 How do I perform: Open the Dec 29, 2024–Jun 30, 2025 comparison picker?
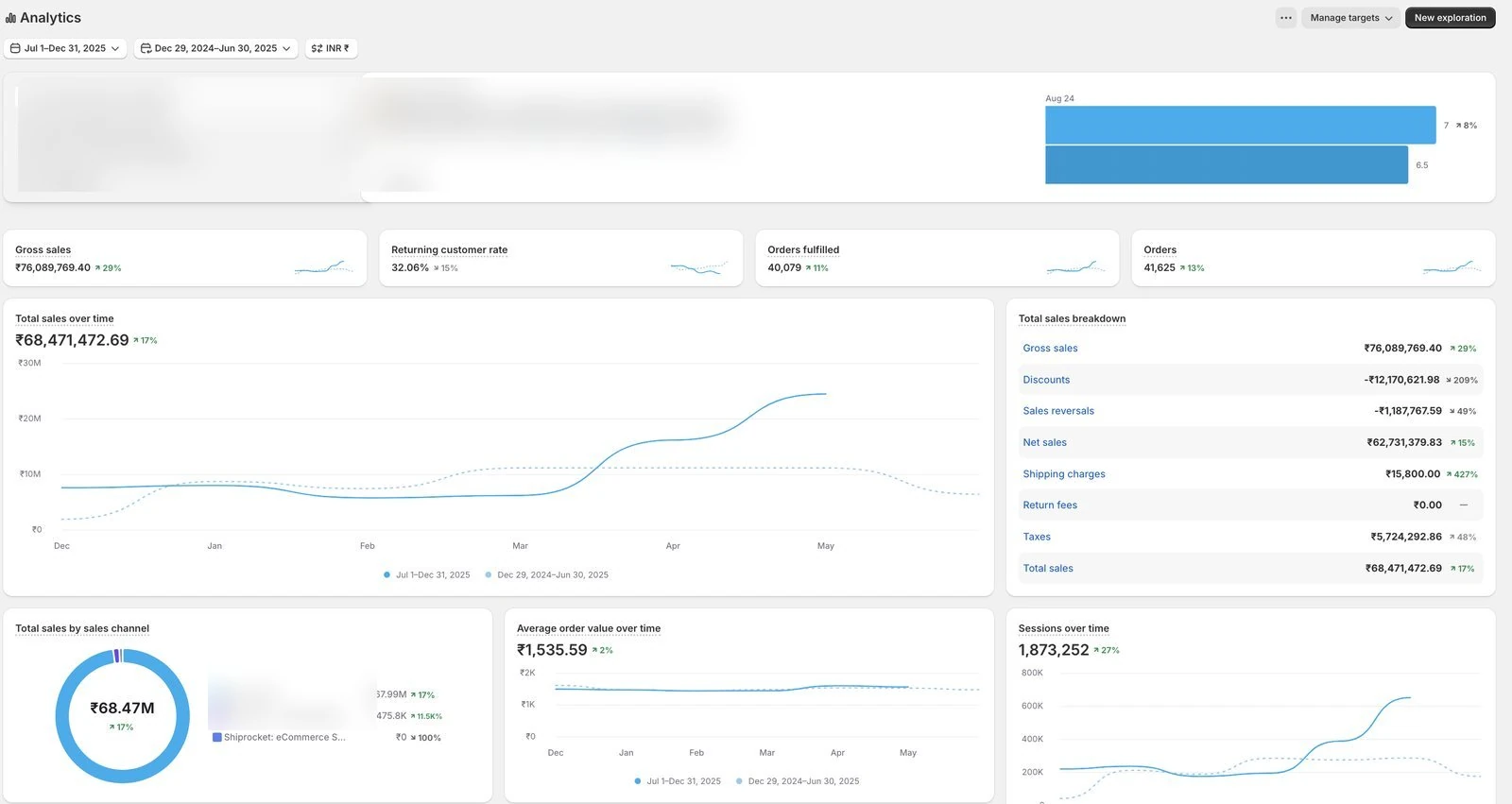click(x=215, y=48)
